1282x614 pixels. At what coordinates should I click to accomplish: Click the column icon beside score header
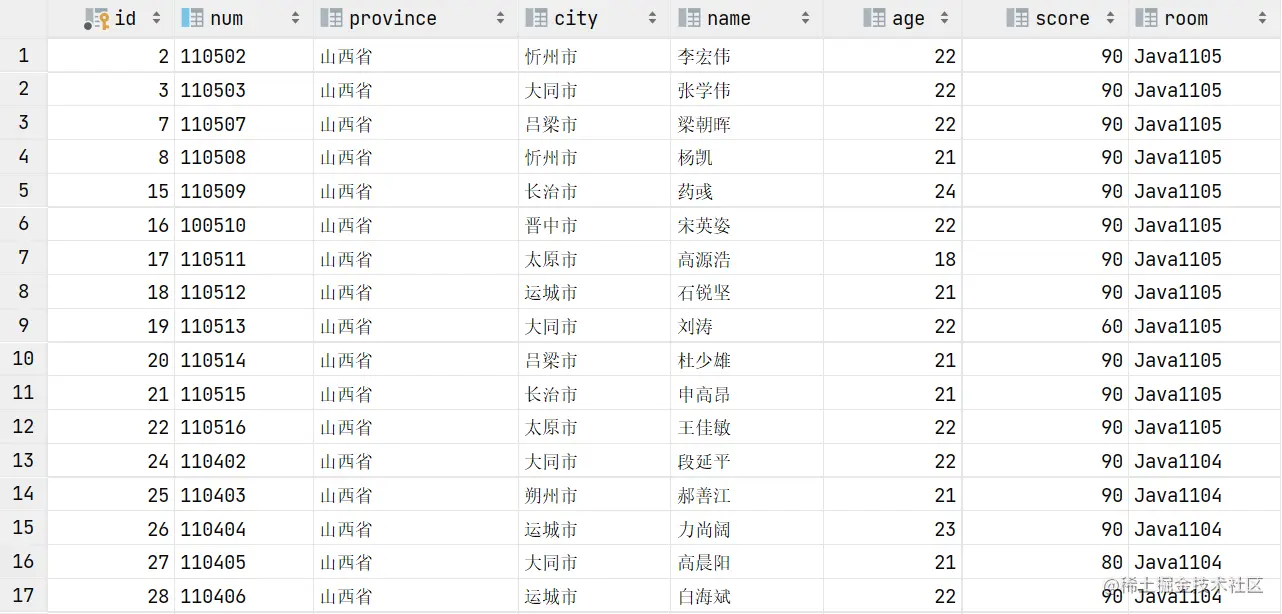coord(1018,18)
